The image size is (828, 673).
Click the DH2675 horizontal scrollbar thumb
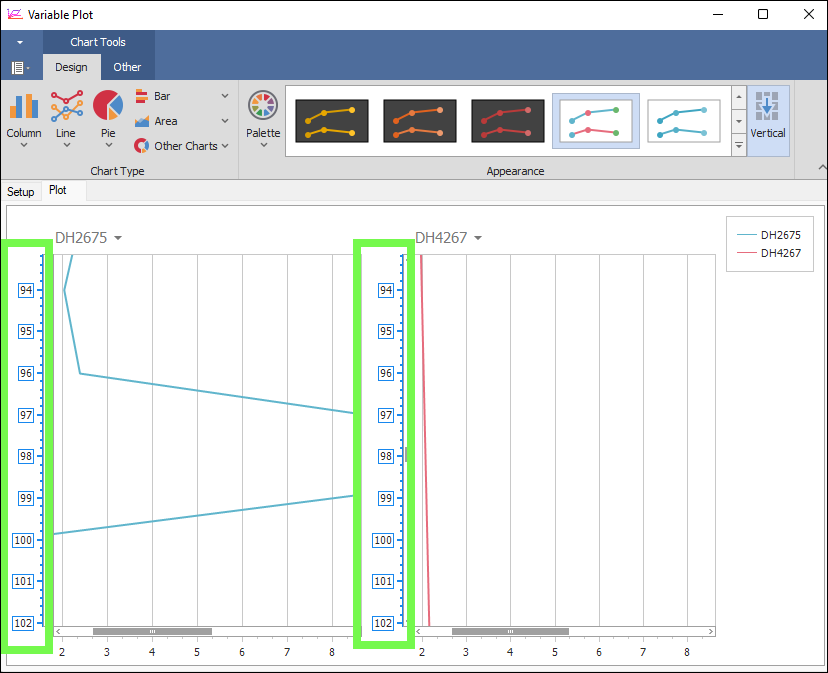tap(152, 631)
